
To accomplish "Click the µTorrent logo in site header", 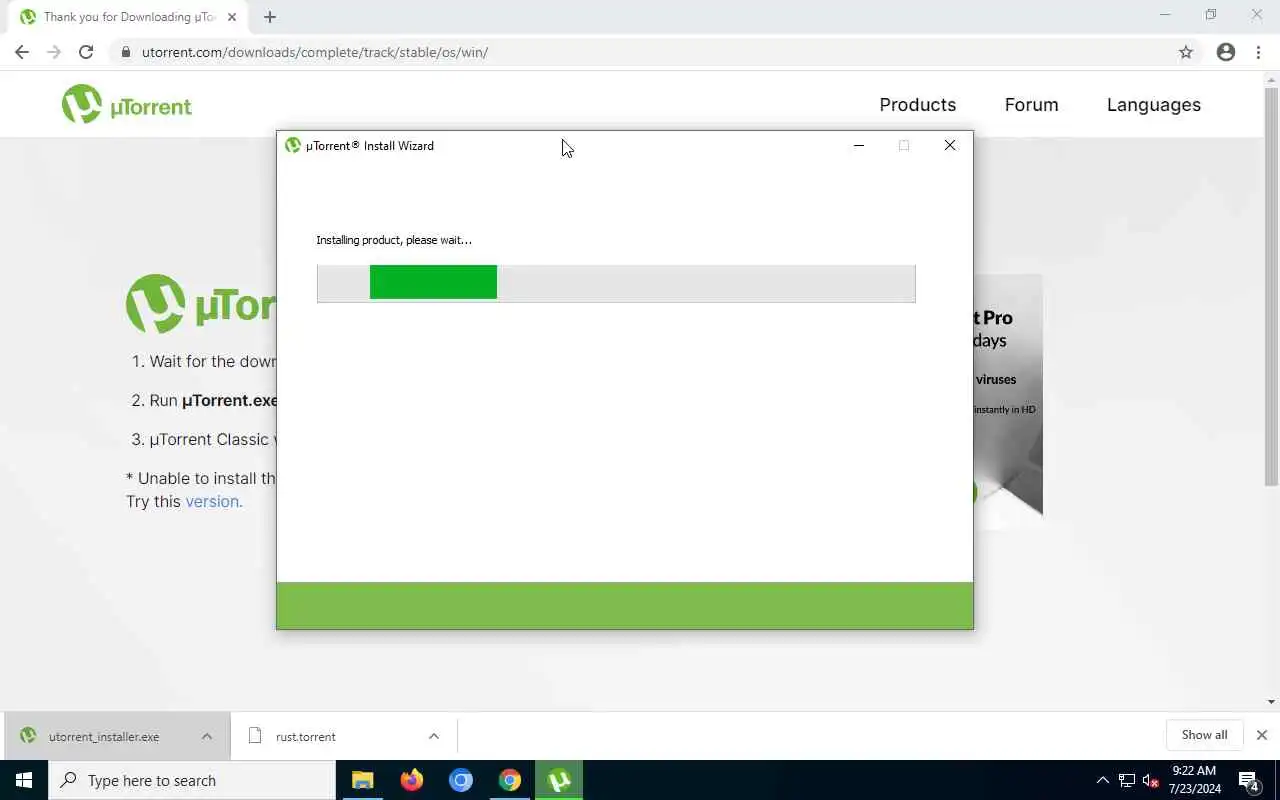I will tap(127, 104).
